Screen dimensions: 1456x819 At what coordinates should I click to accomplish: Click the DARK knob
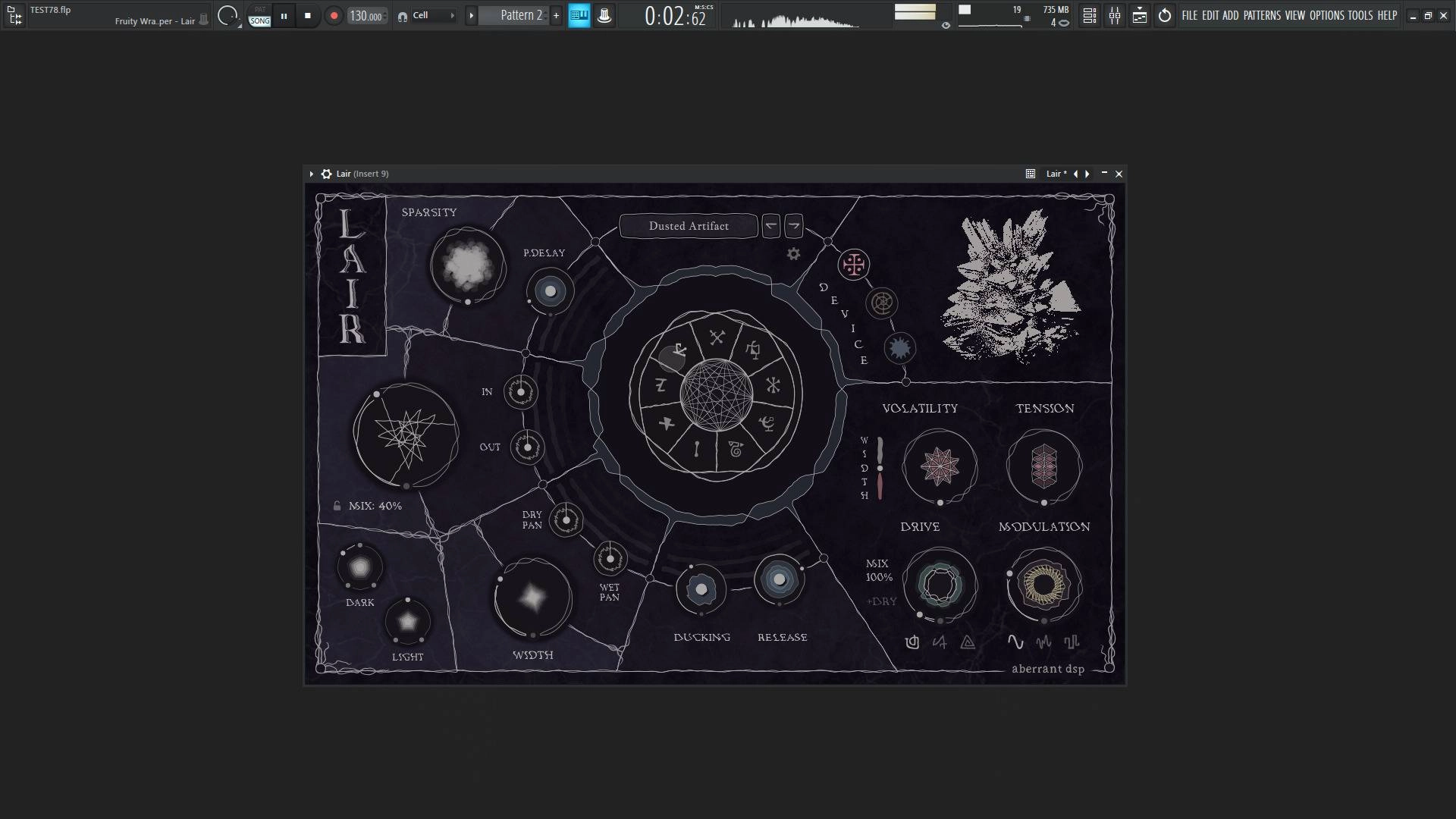click(360, 567)
